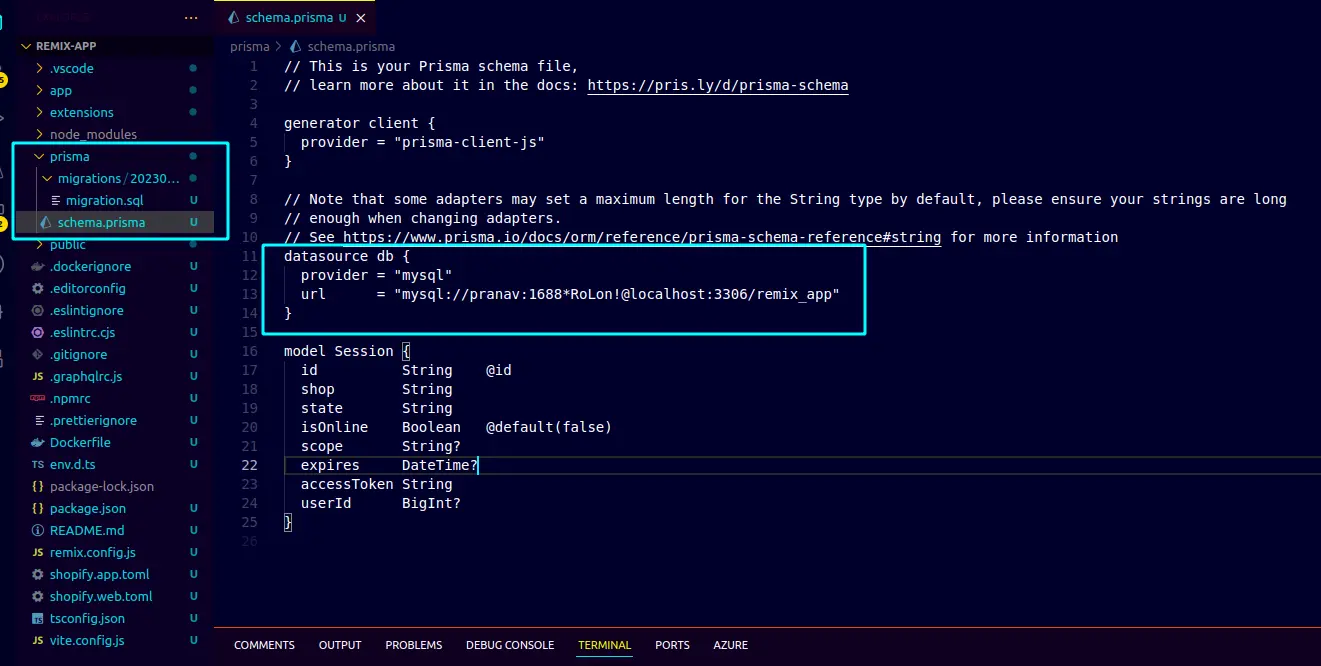Switch to the PORTS panel tab
The width and height of the screenshot is (1321, 666).
point(672,645)
